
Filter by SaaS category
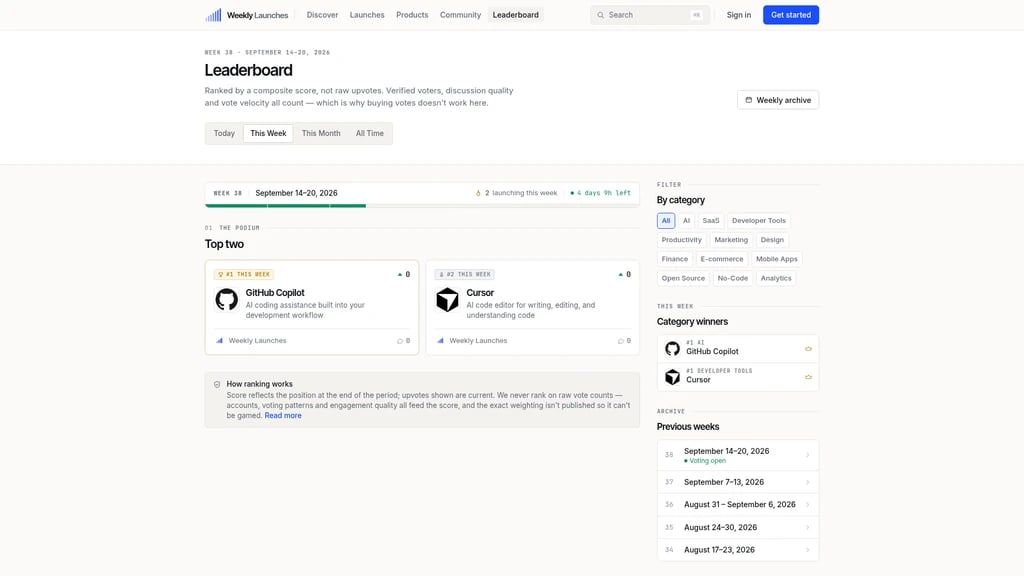711,221
